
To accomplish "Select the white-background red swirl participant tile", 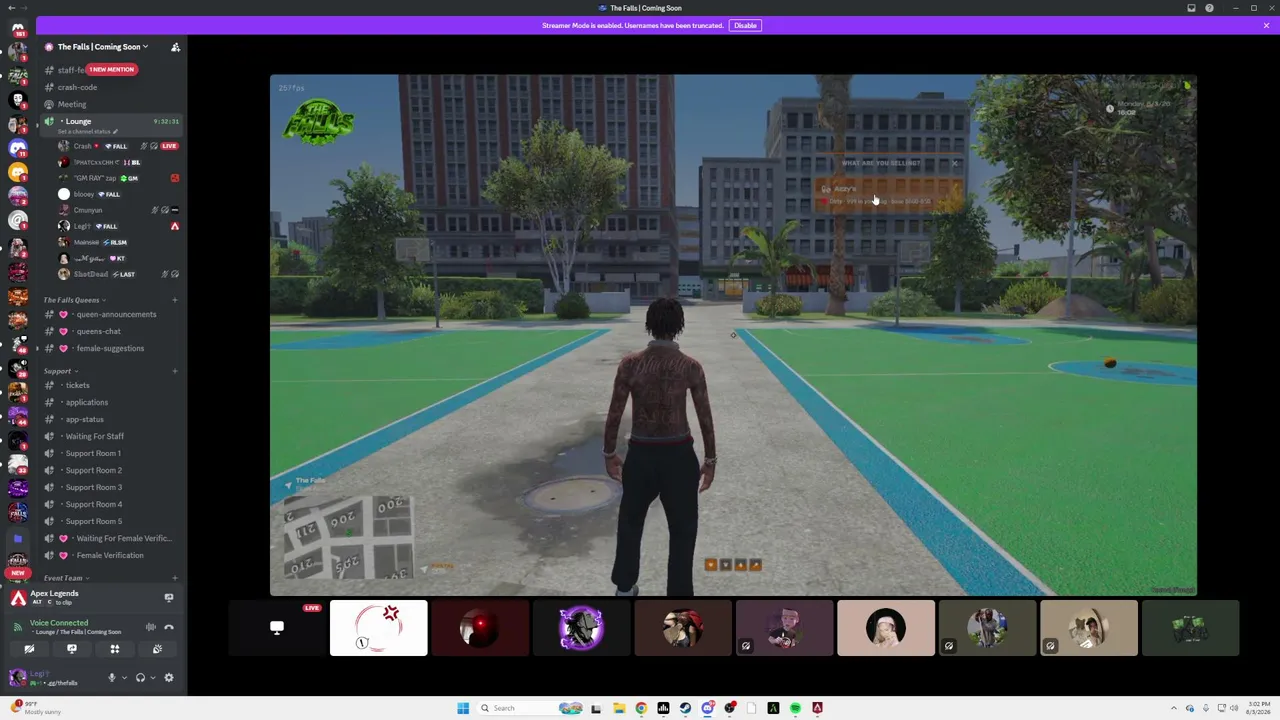I will pos(379,628).
